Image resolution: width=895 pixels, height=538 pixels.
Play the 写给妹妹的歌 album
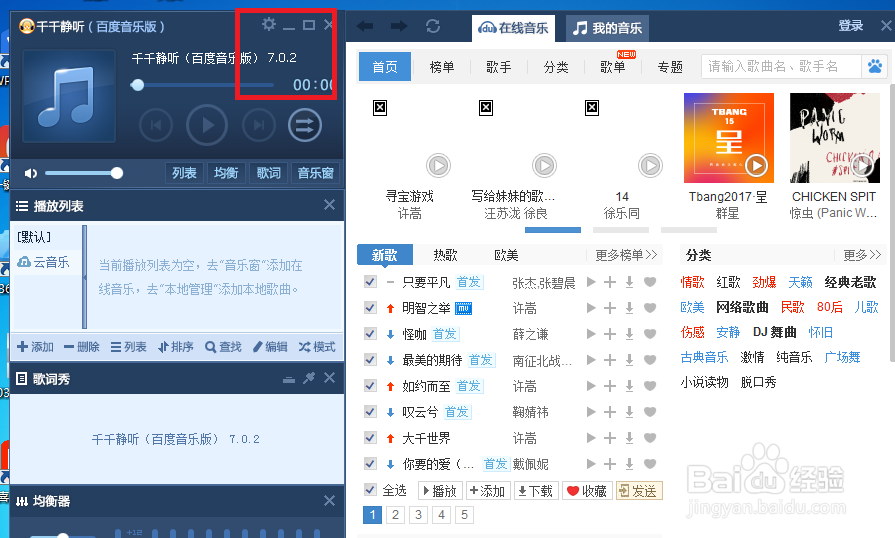coord(545,165)
